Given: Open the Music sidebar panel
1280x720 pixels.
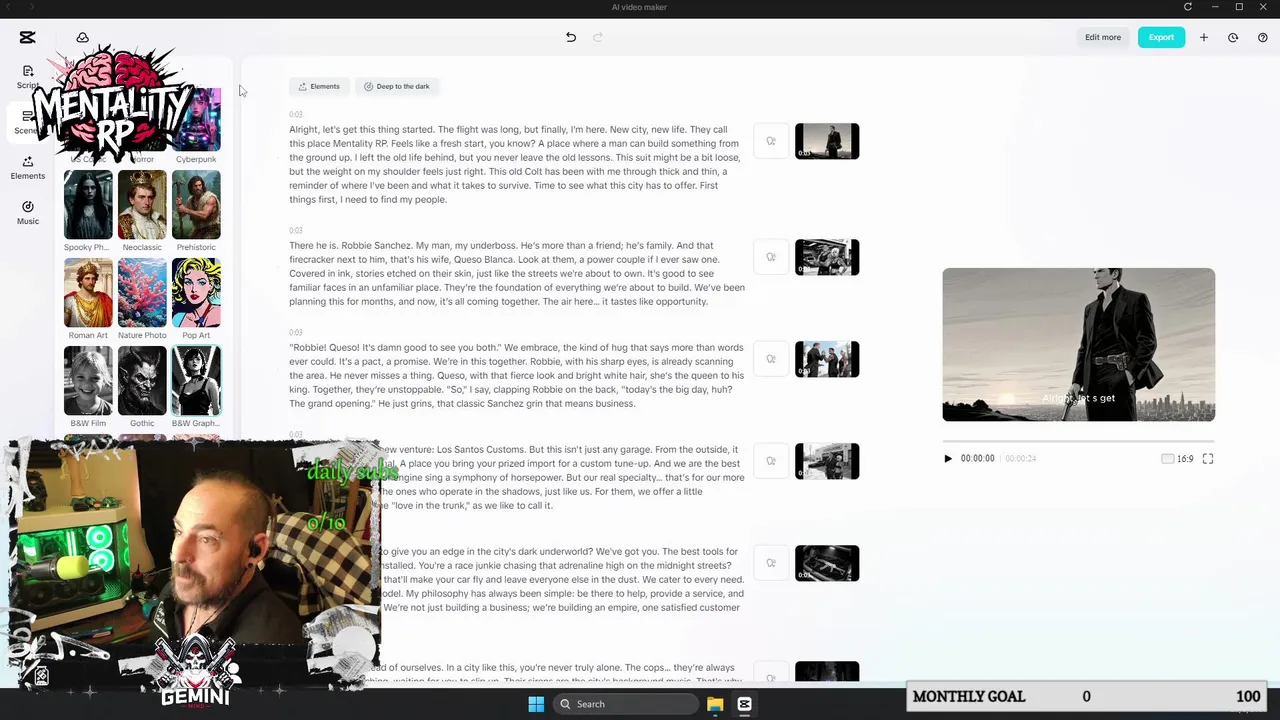Looking at the screenshot, I should [27, 212].
